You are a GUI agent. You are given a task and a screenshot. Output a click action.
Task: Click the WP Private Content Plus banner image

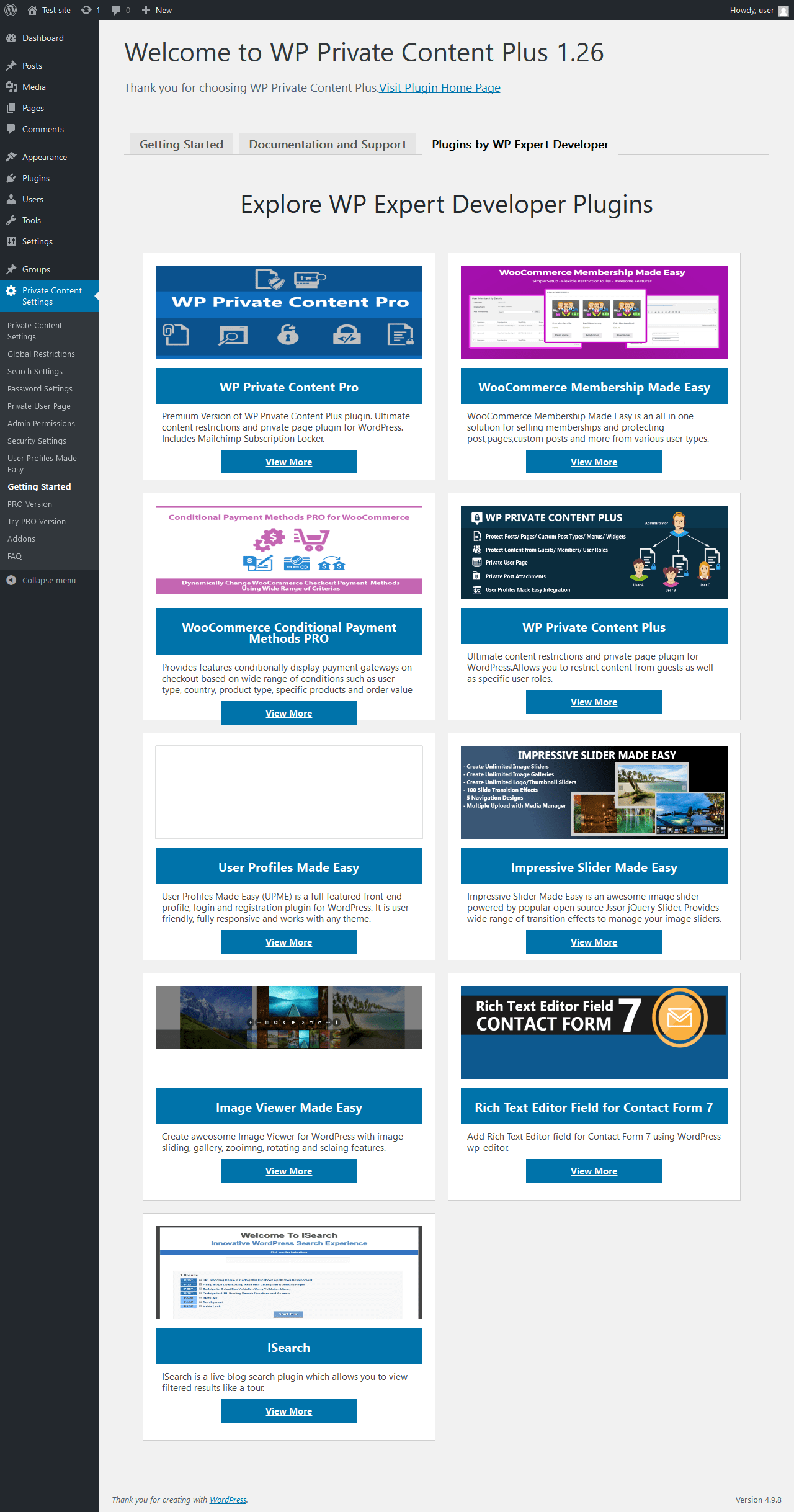(594, 552)
